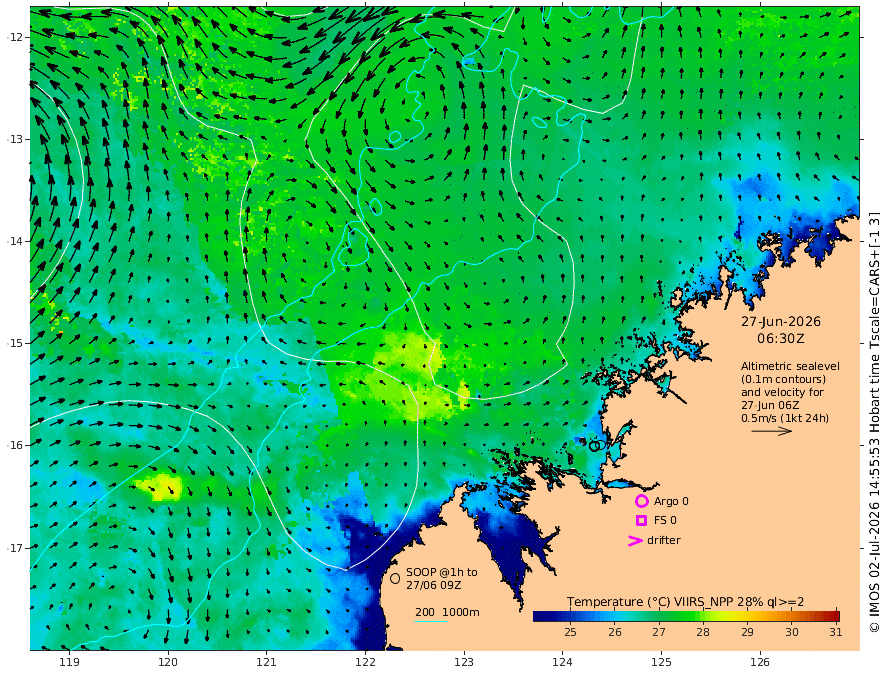The height and width of the screenshot is (680, 880).
Task: Click the 'drifter' legend label
Action: tap(663, 540)
